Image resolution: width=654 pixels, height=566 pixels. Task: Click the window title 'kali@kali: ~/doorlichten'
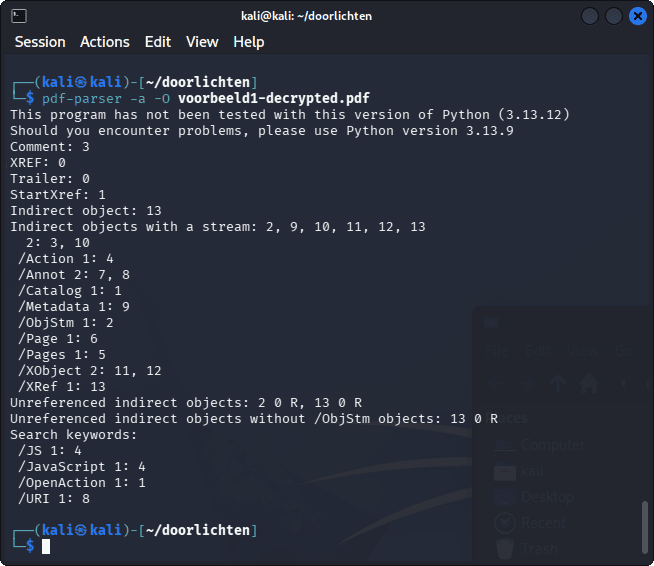(x=306, y=16)
